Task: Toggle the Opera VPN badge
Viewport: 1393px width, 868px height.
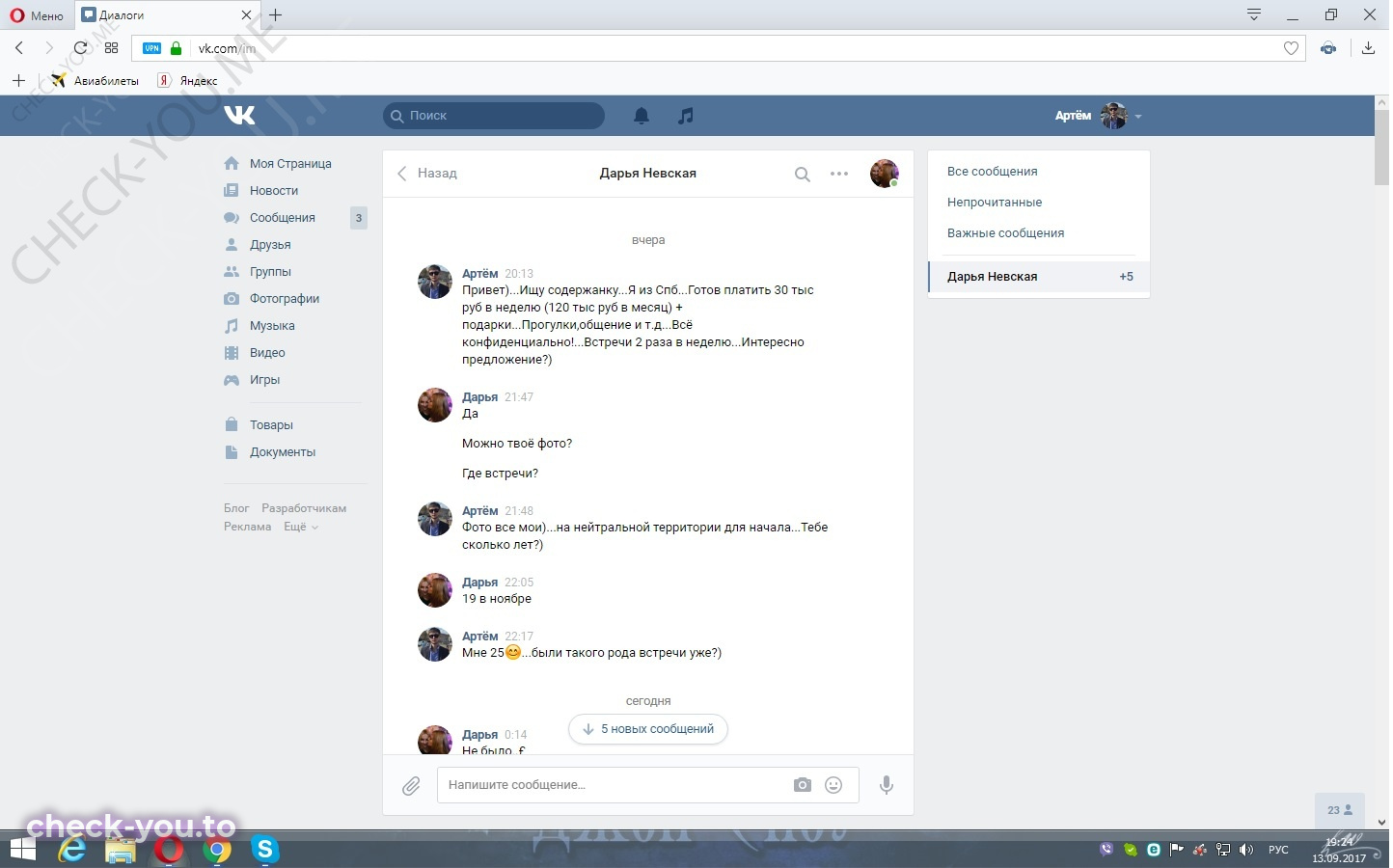Action: pos(152,48)
